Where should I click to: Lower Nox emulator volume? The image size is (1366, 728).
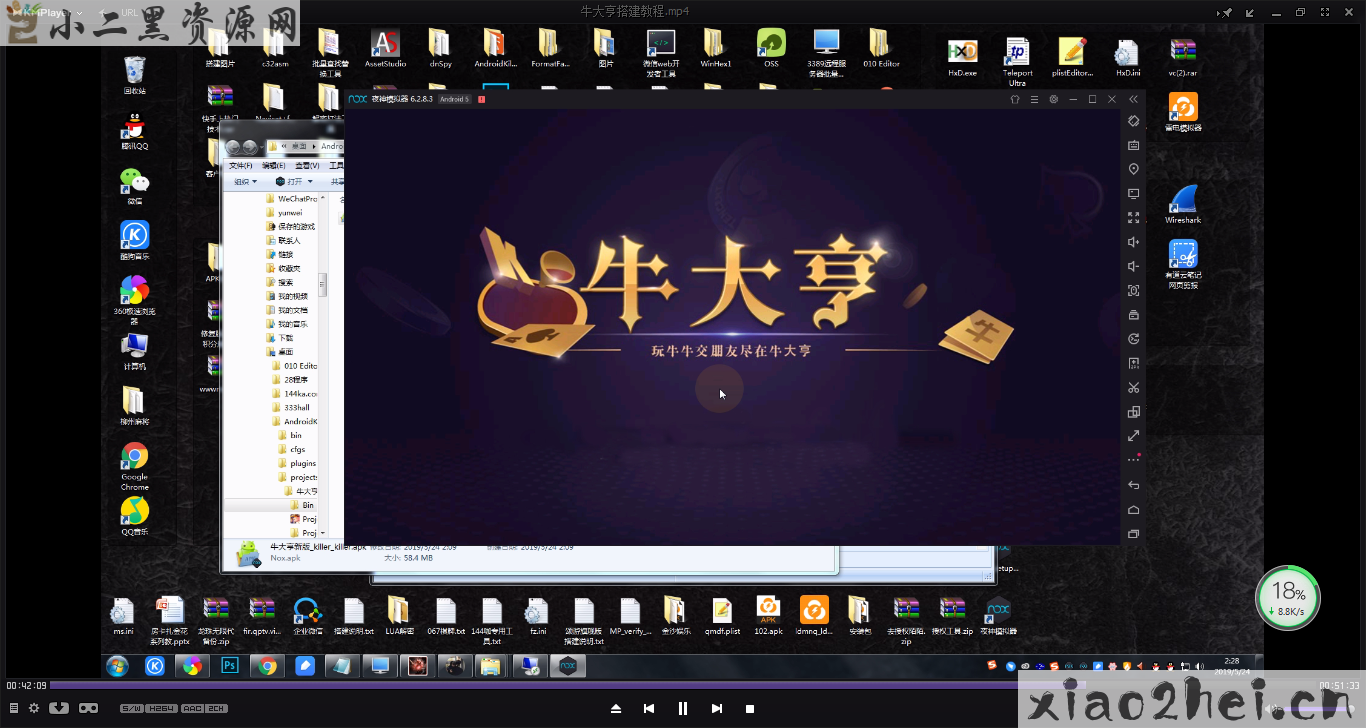[x=1133, y=266]
